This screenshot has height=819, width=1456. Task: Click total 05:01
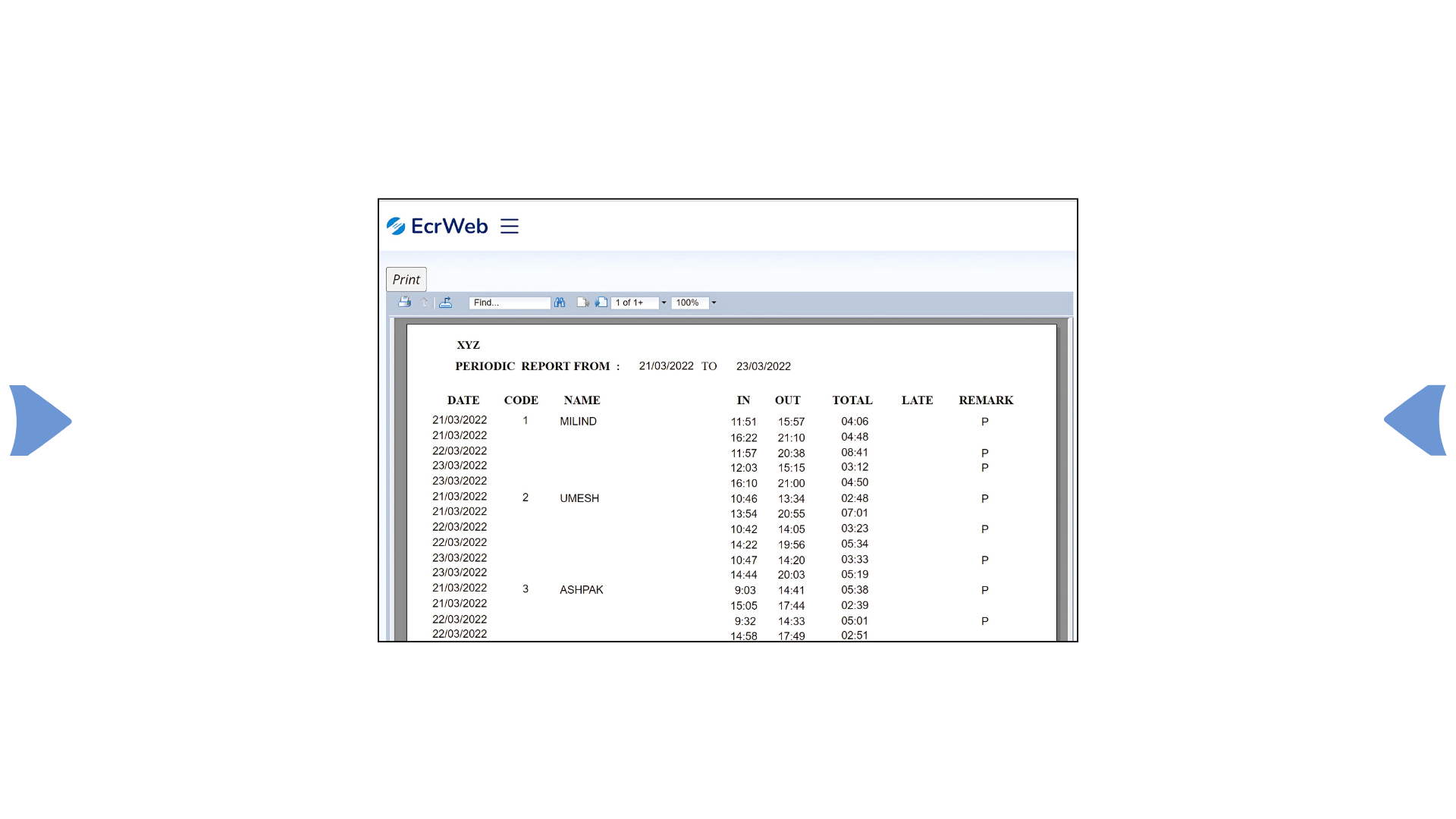(855, 621)
